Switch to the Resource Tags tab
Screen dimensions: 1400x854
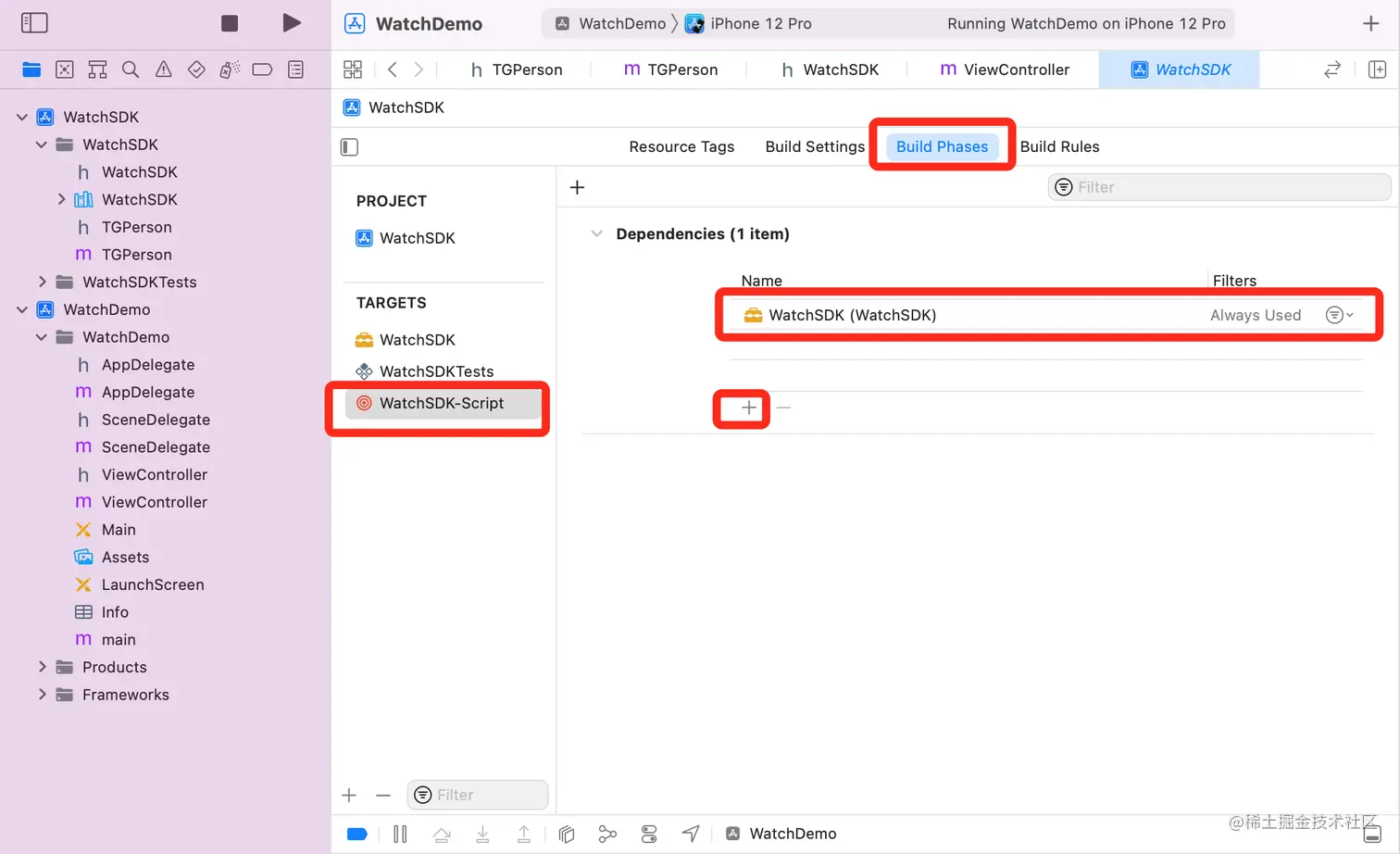[681, 146]
